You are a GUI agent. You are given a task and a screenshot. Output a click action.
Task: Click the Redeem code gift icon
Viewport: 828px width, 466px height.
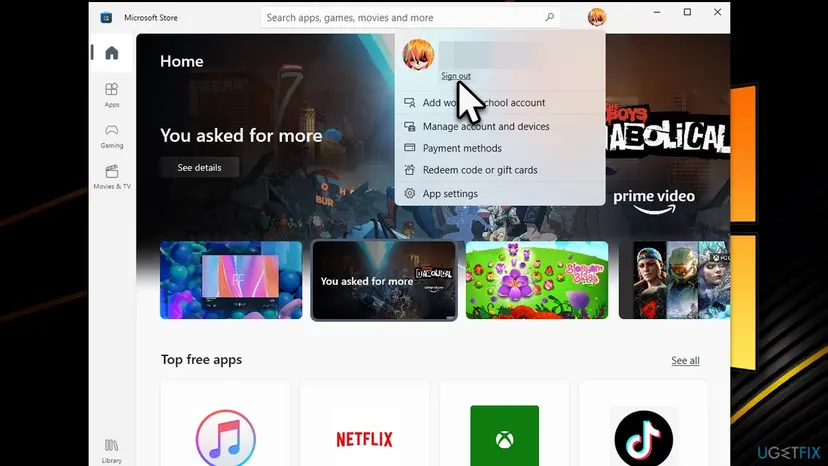pyautogui.click(x=409, y=170)
